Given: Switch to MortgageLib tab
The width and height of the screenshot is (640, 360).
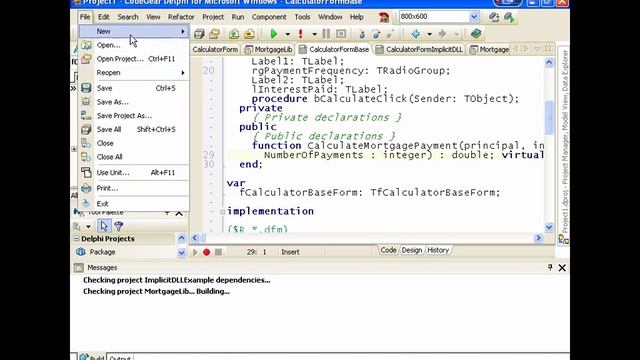Looking at the screenshot, I should tap(269, 49).
